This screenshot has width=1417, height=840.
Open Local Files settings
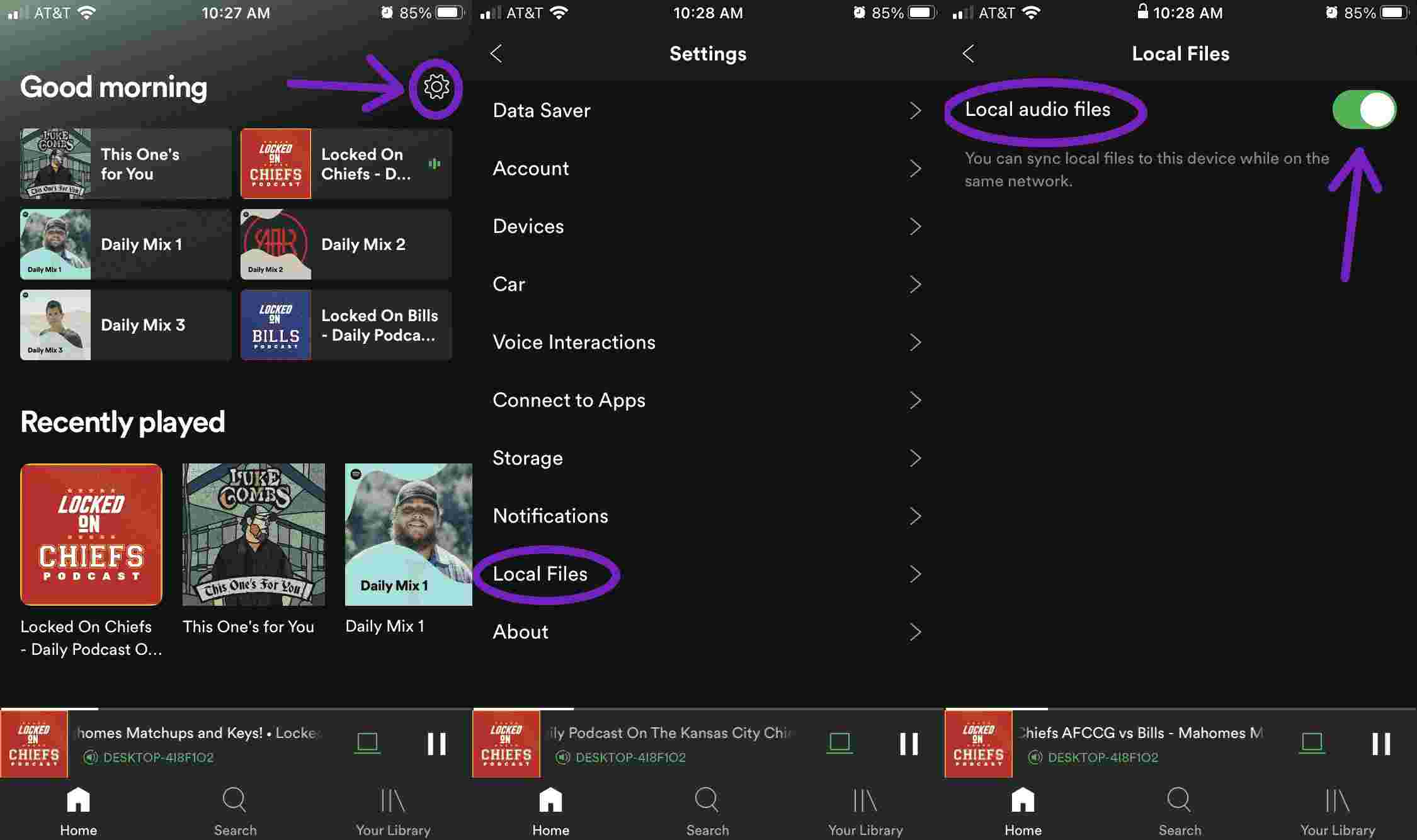708,574
